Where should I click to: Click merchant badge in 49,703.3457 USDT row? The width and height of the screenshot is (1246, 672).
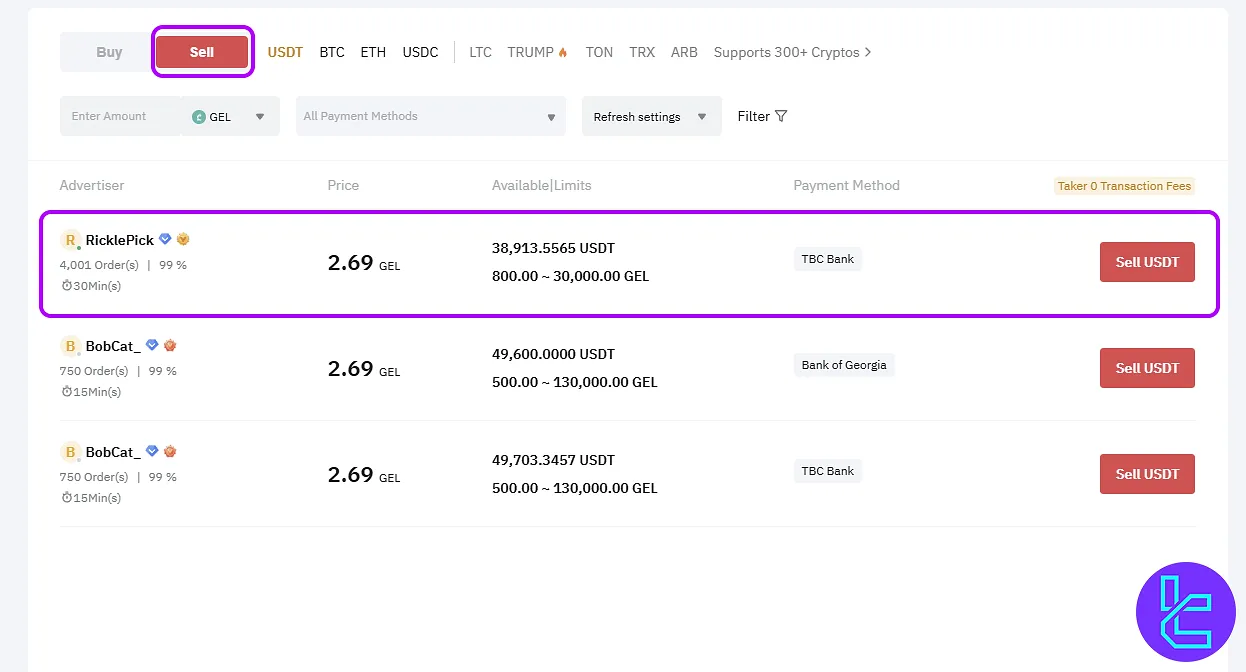tap(170, 451)
